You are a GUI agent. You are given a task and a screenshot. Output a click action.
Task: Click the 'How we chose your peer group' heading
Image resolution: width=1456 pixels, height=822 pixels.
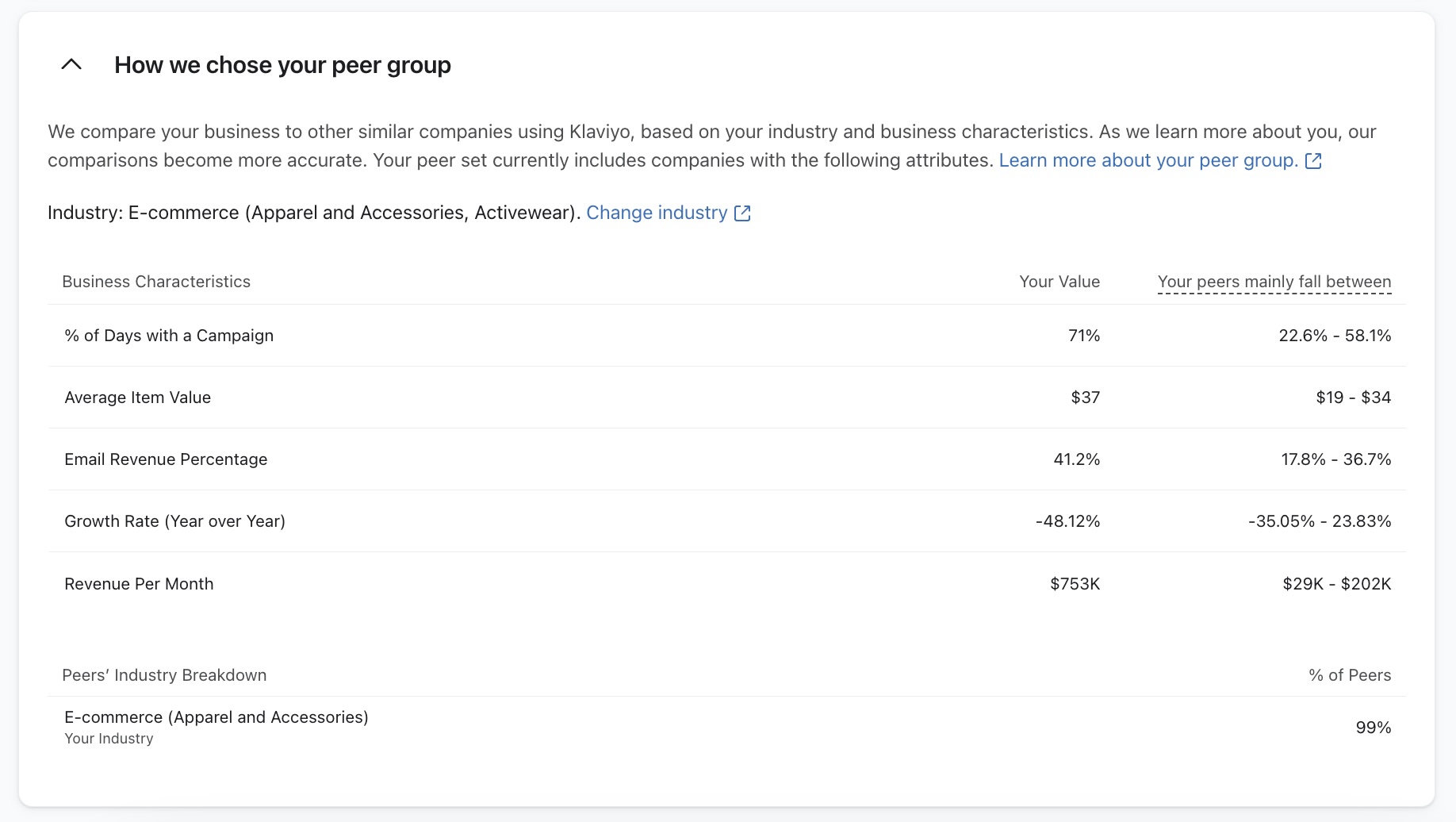282,65
